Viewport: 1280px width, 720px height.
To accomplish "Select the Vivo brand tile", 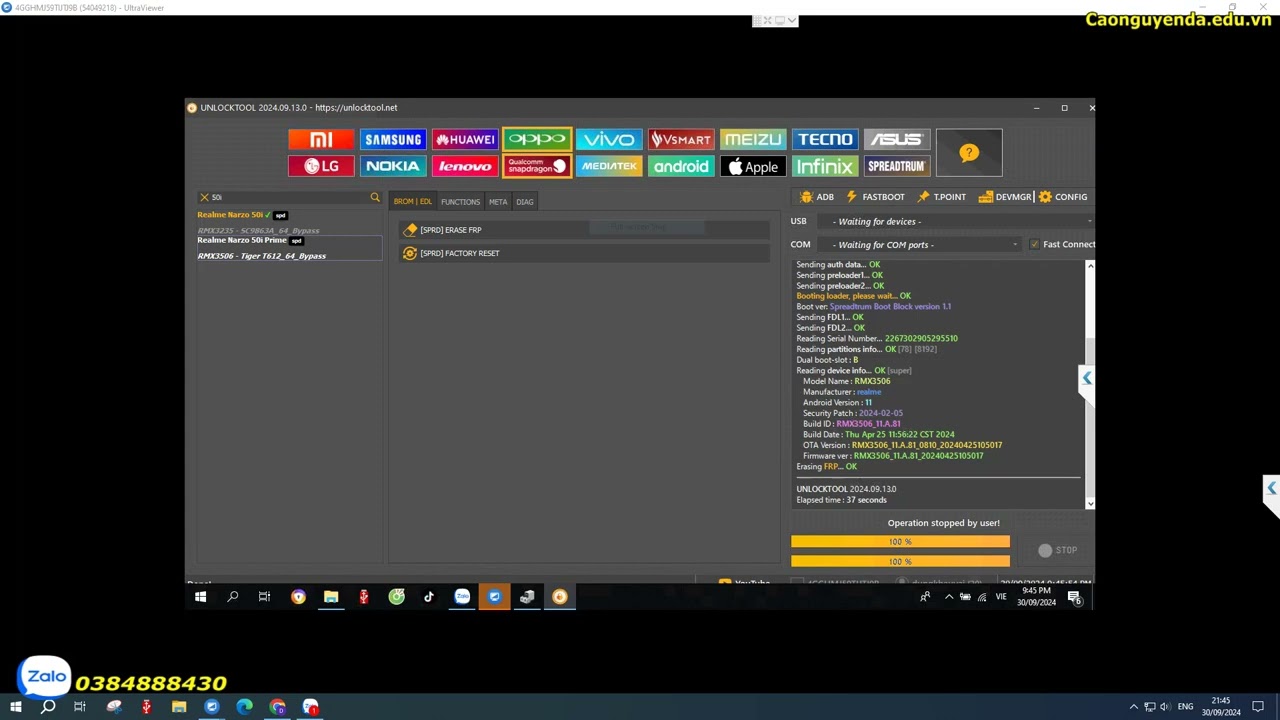I will click(x=609, y=139).
